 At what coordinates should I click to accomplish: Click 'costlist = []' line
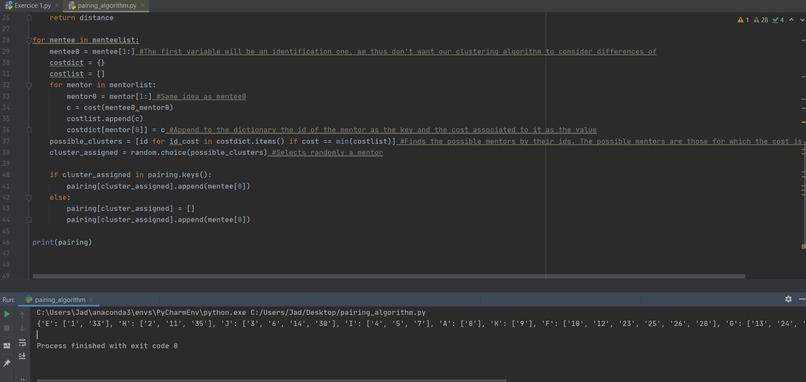tap(77, 74)
